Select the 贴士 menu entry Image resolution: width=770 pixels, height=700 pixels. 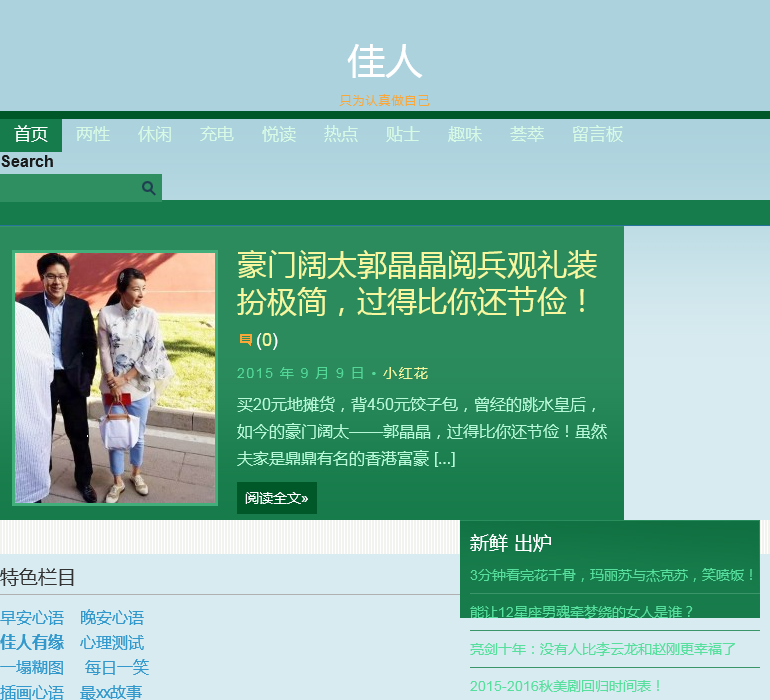(402, 134)
